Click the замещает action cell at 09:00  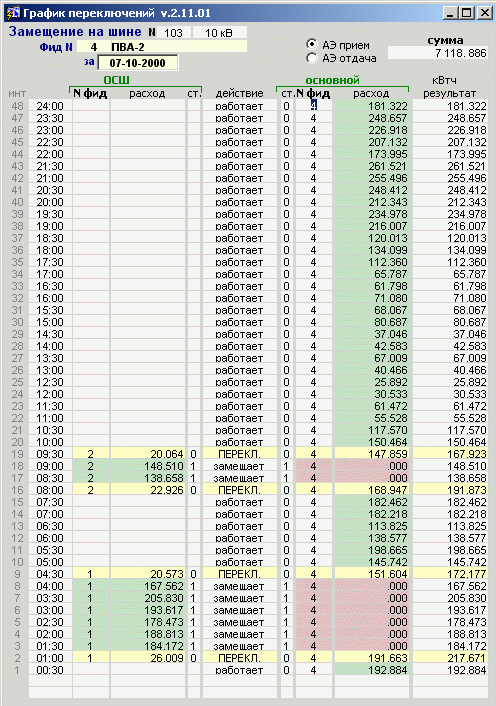(x=239, y=466)
